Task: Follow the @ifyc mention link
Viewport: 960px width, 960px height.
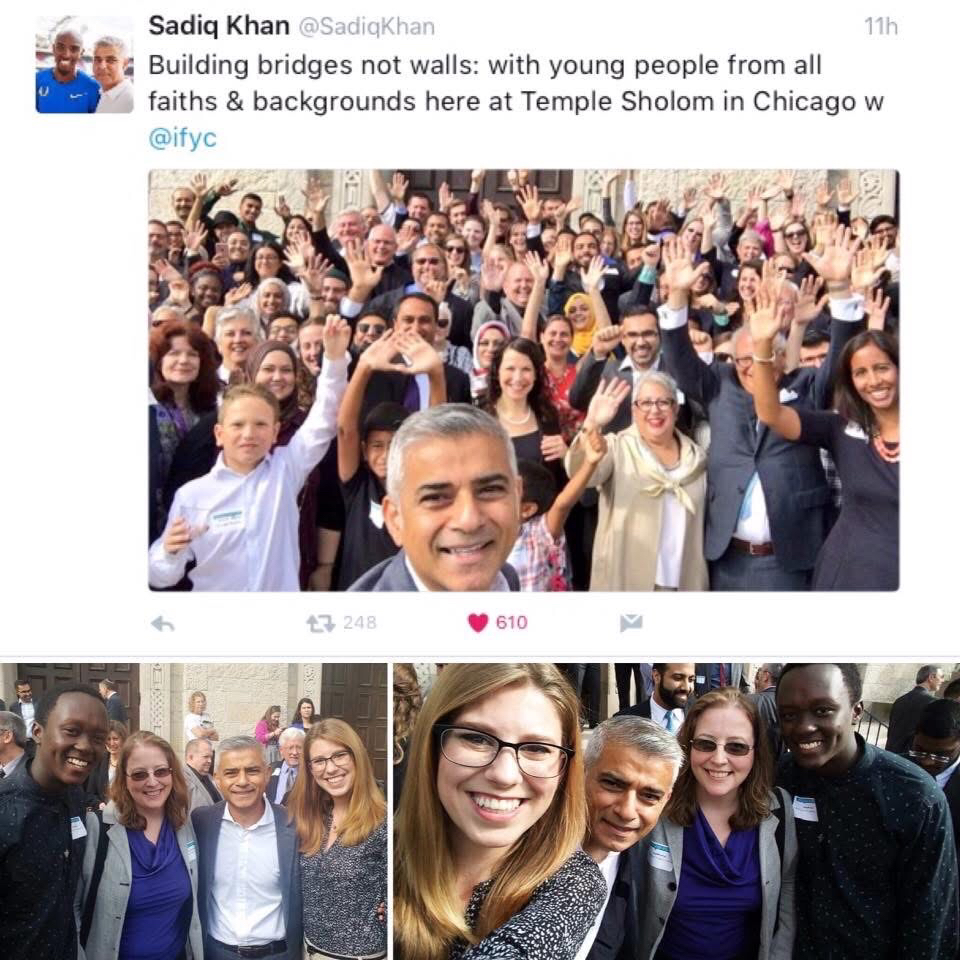Action: coord(182,138)
